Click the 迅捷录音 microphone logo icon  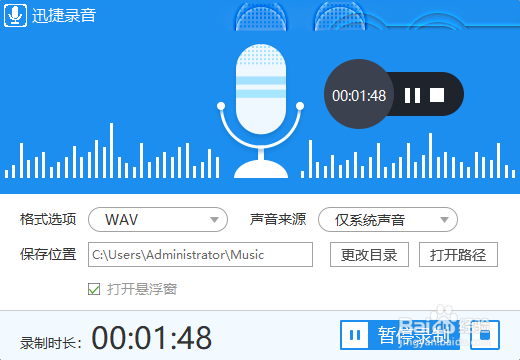[x=15, y=15]
